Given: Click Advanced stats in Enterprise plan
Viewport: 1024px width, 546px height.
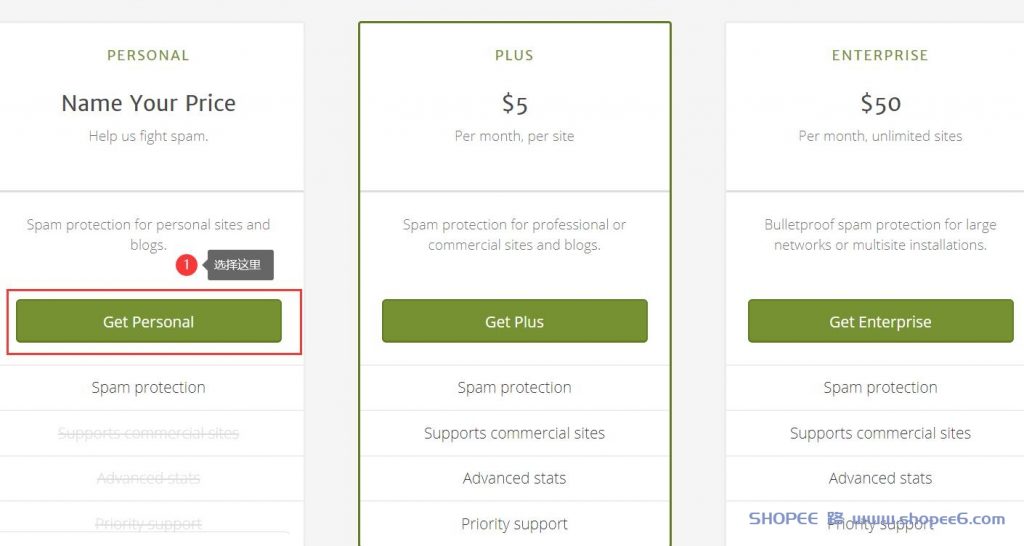Looking at the screenshot, I should coord(880,478).
